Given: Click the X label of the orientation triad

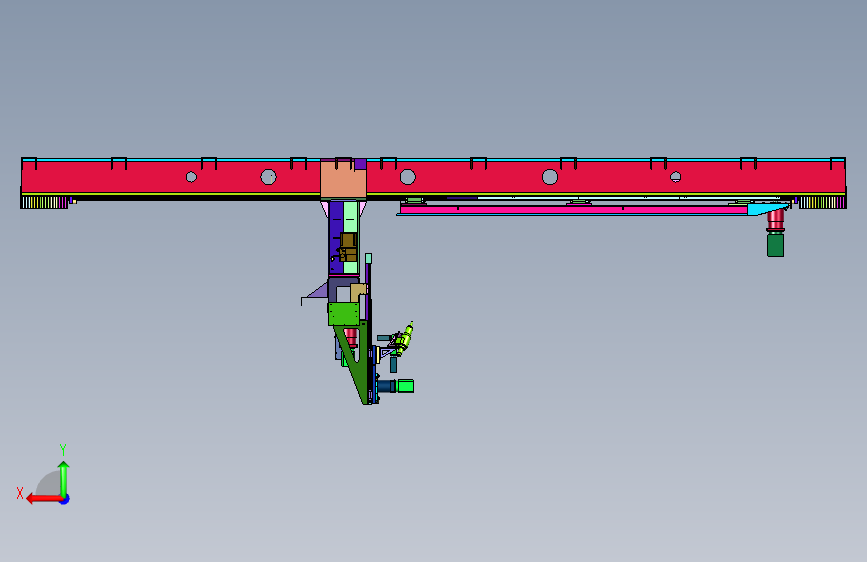Looking at the screenshot, I should click(20, 493).
